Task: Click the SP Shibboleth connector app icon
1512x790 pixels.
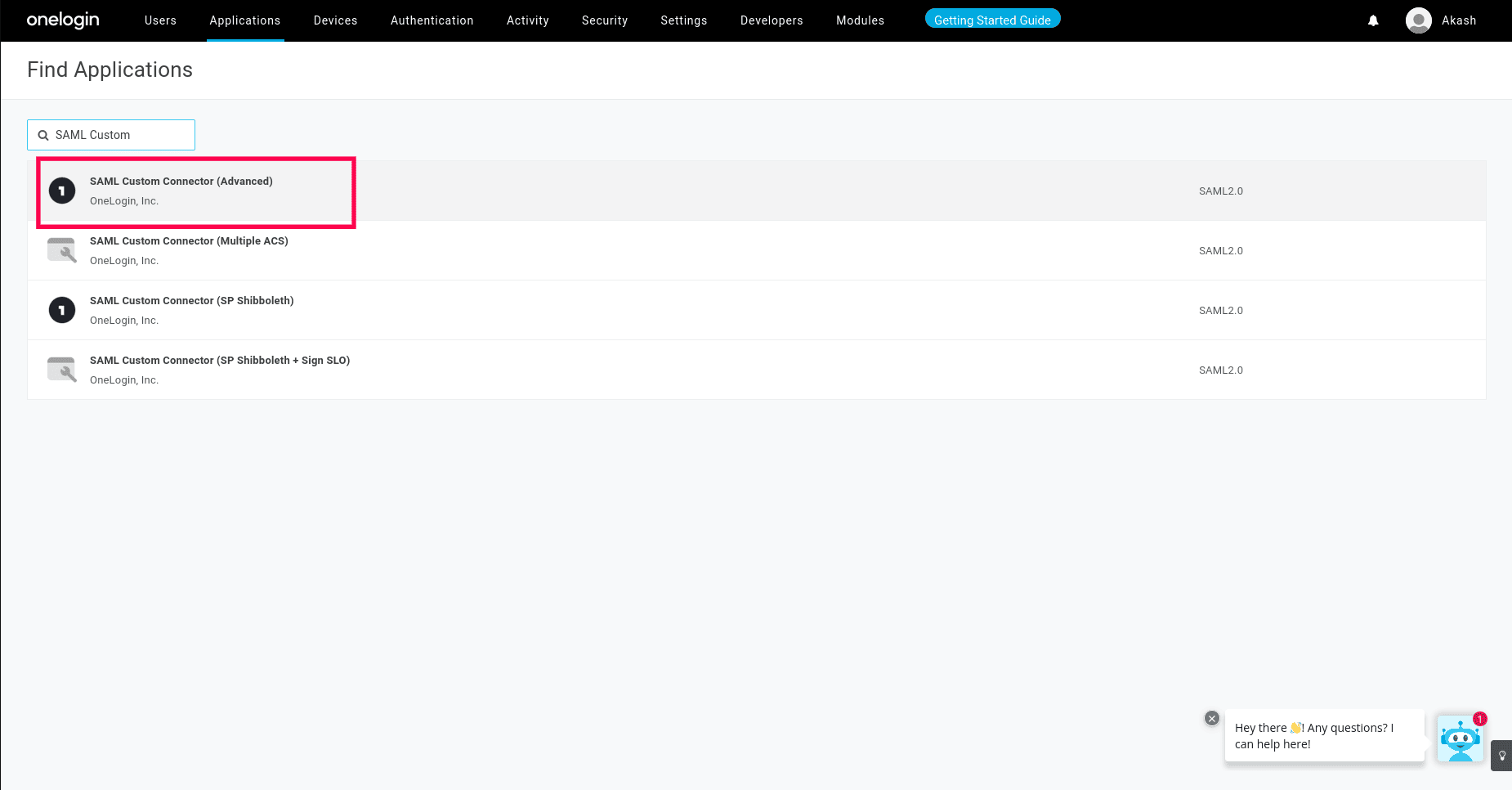Action: pyautogui.click(x=62, y=310)
